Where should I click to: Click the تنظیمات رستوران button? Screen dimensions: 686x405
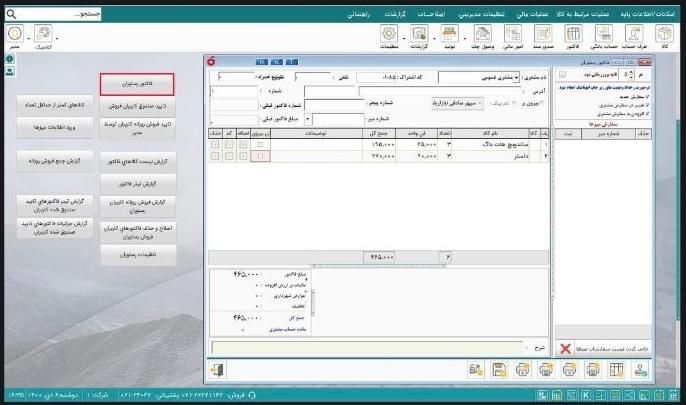[137, 255]
